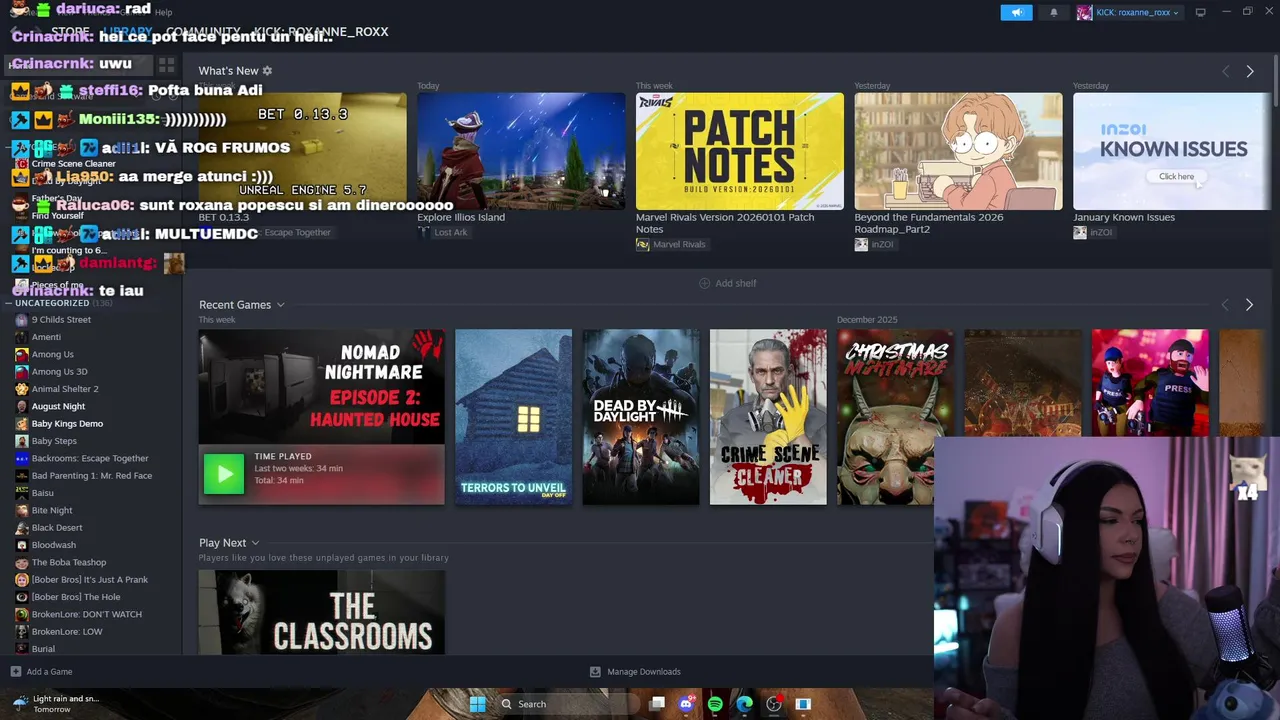Image resolution: width=1280 pixels, height=720 pixels.
Task: Go to previous What's New page arrow
Action: click(1226, 71)
